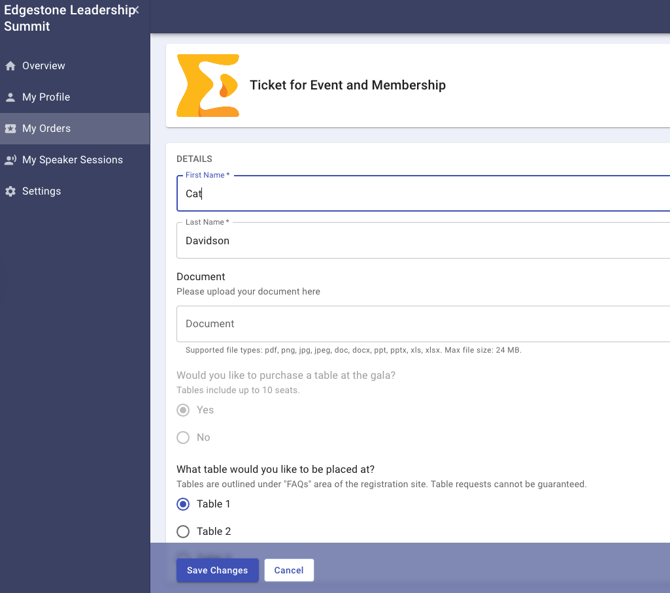Click the Settings gear icon
Image resolution: width=670 pixels, height=593 pixels.
point(11,191)
